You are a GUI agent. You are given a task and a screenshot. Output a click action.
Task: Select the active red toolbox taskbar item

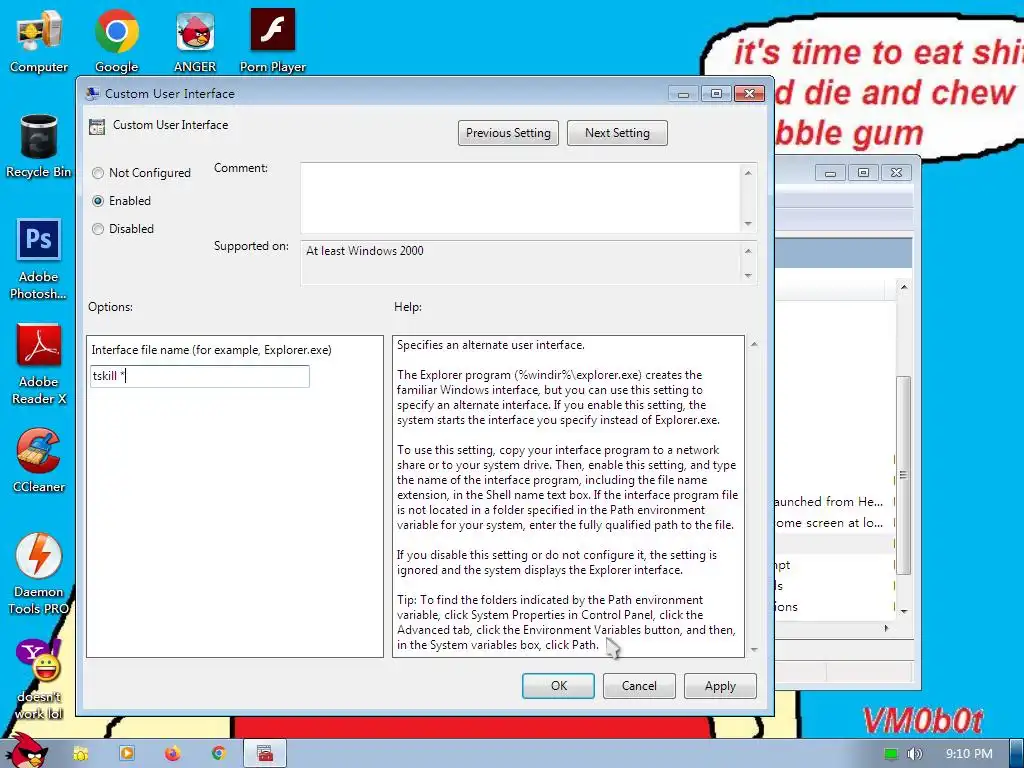[x=264, y=754]
